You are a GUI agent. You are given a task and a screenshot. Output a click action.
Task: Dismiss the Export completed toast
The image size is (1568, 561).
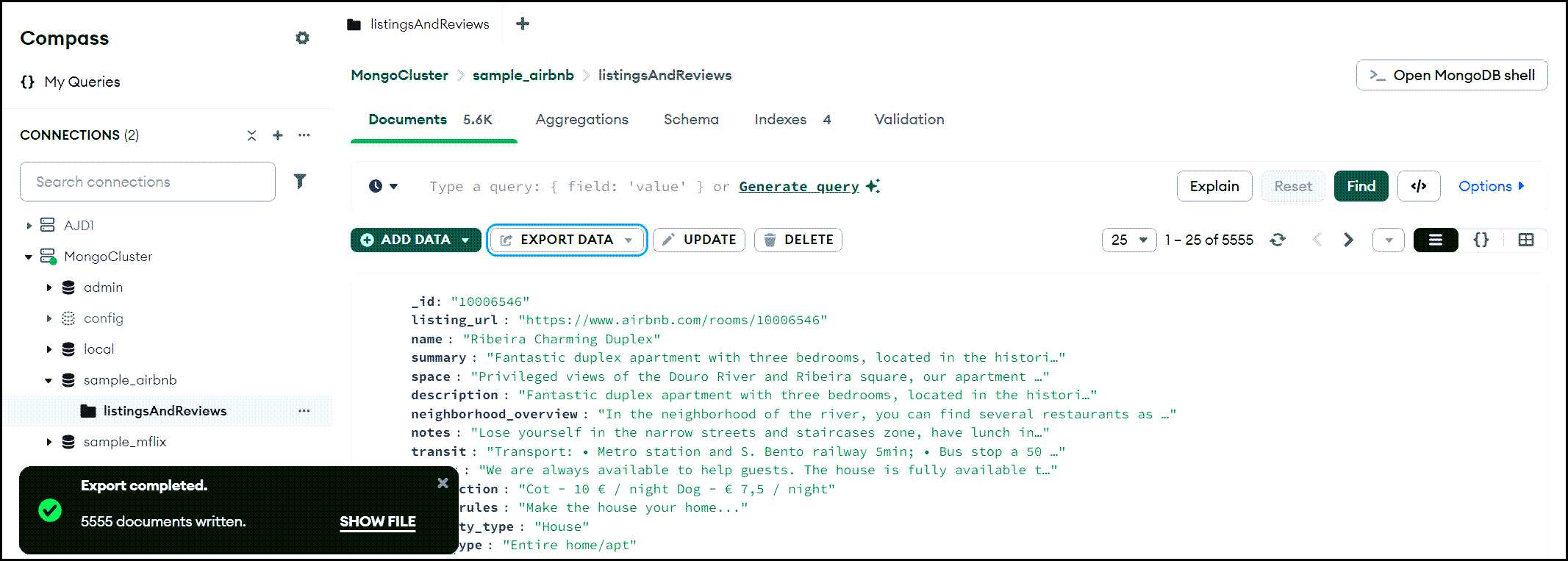[x=443, y=483]
